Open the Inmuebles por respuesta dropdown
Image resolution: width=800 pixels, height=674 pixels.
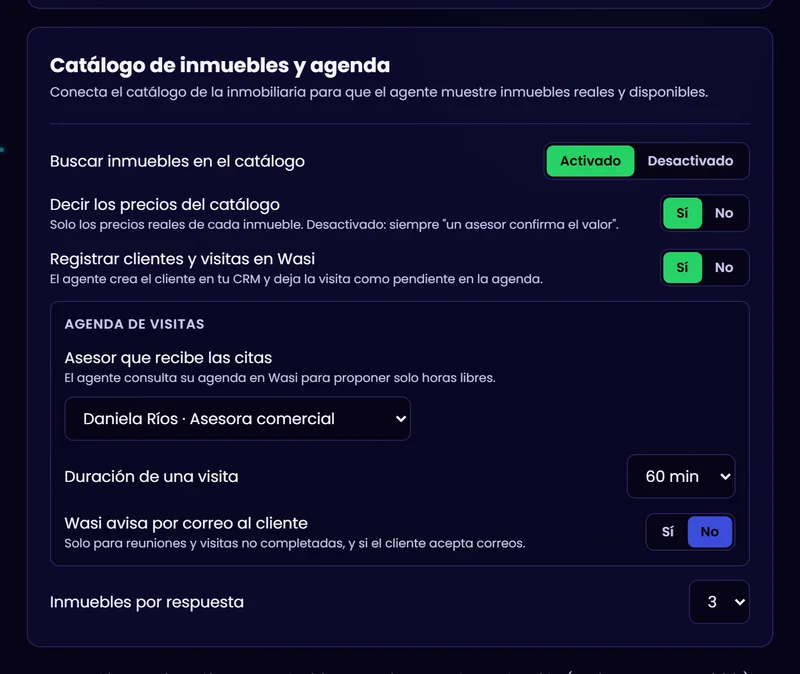click(719, 602)
